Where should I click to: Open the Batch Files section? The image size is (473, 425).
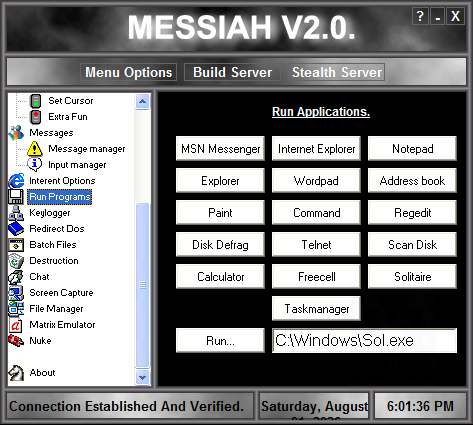pos(53,245)
